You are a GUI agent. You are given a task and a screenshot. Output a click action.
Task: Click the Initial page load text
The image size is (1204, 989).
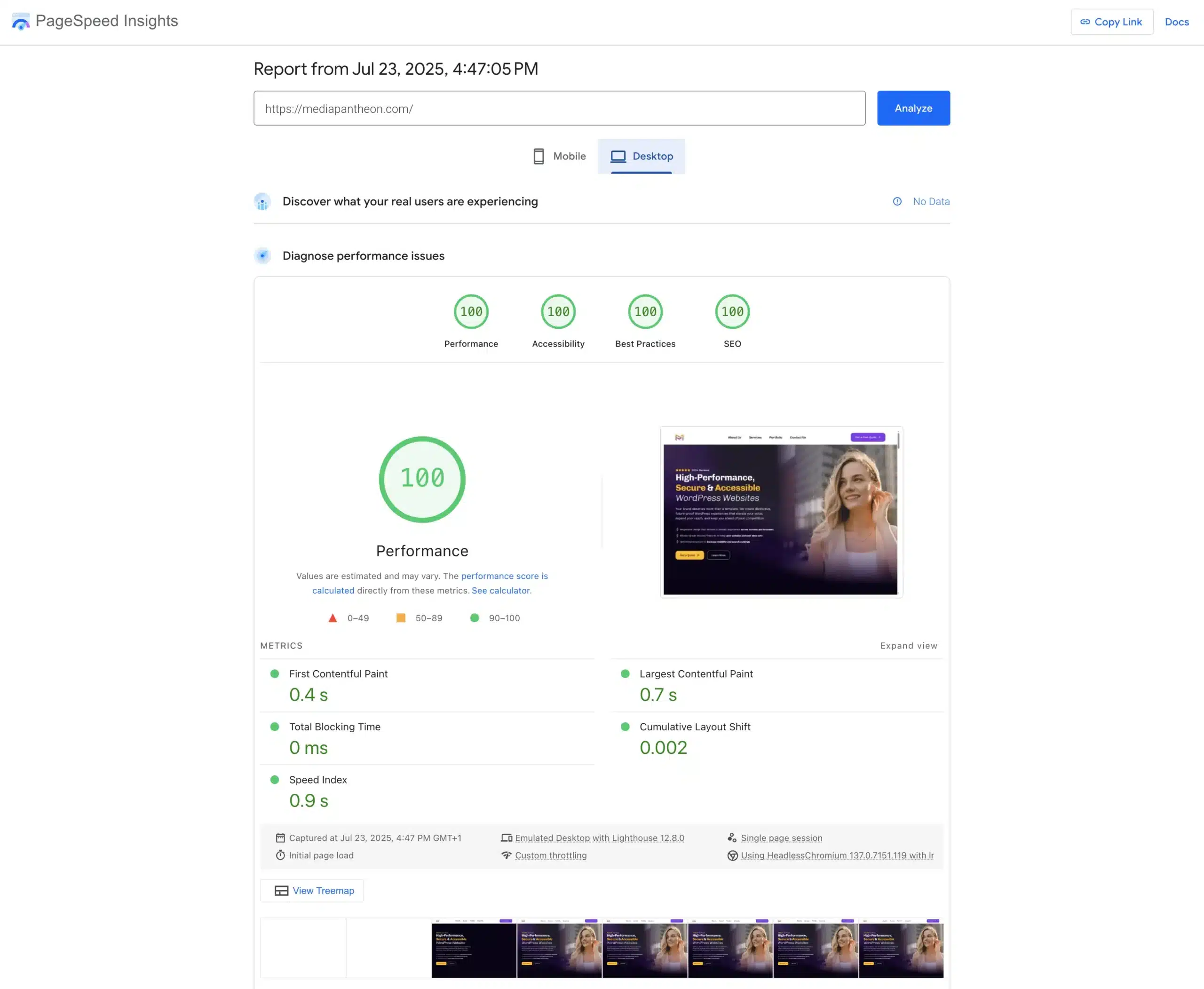click(321, 855)
